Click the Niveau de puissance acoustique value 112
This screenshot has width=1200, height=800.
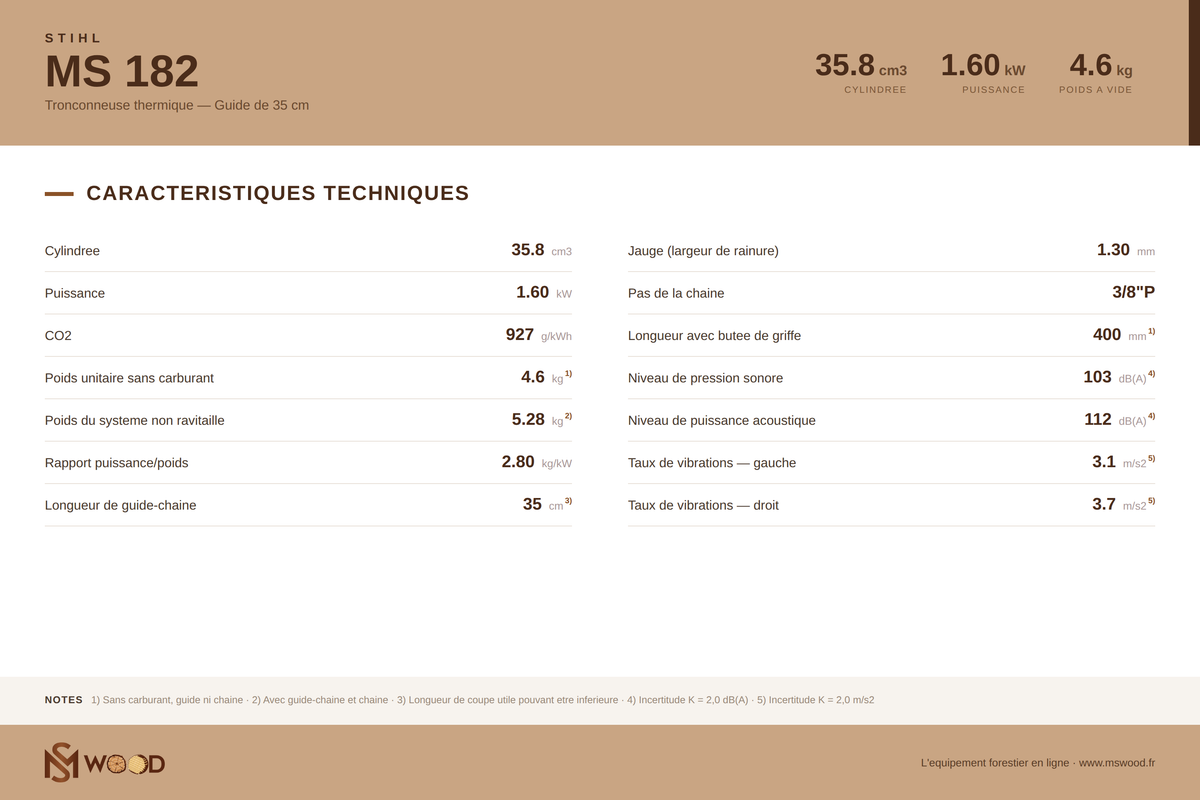click(x=1098, y=419)
